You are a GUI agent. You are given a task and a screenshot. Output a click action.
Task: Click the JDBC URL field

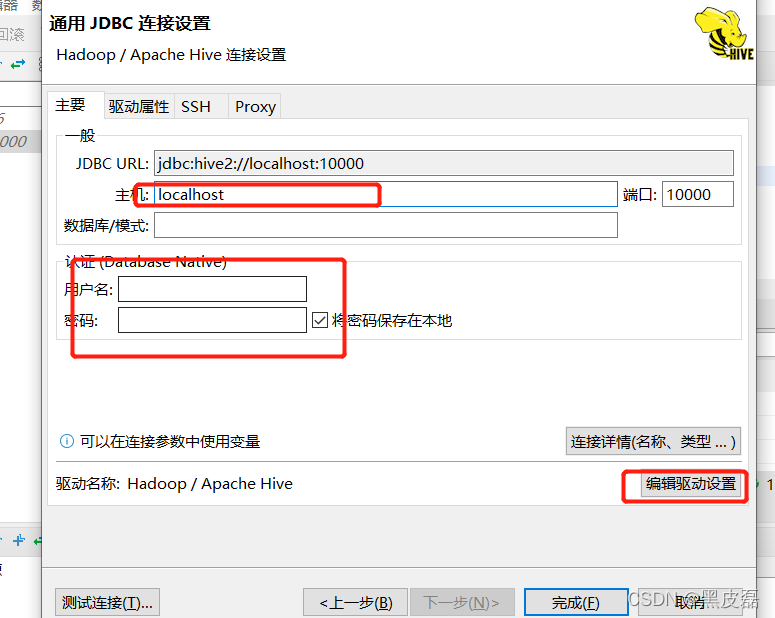click(443, 163)
